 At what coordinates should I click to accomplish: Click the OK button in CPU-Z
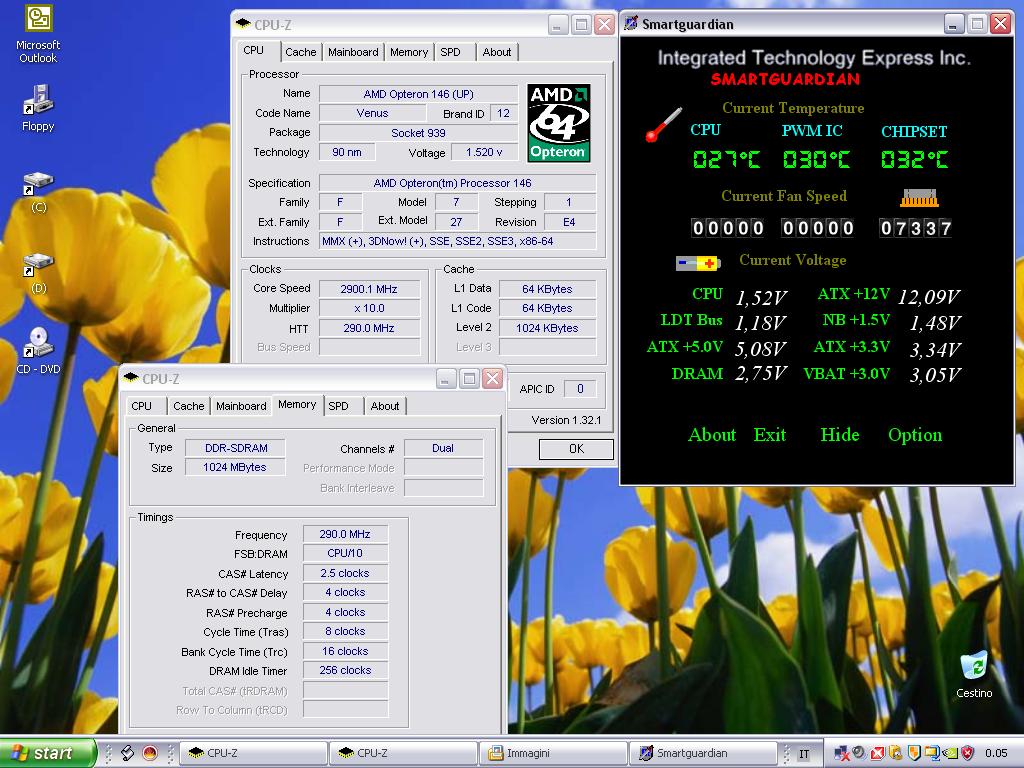click(x=576, y=449)
